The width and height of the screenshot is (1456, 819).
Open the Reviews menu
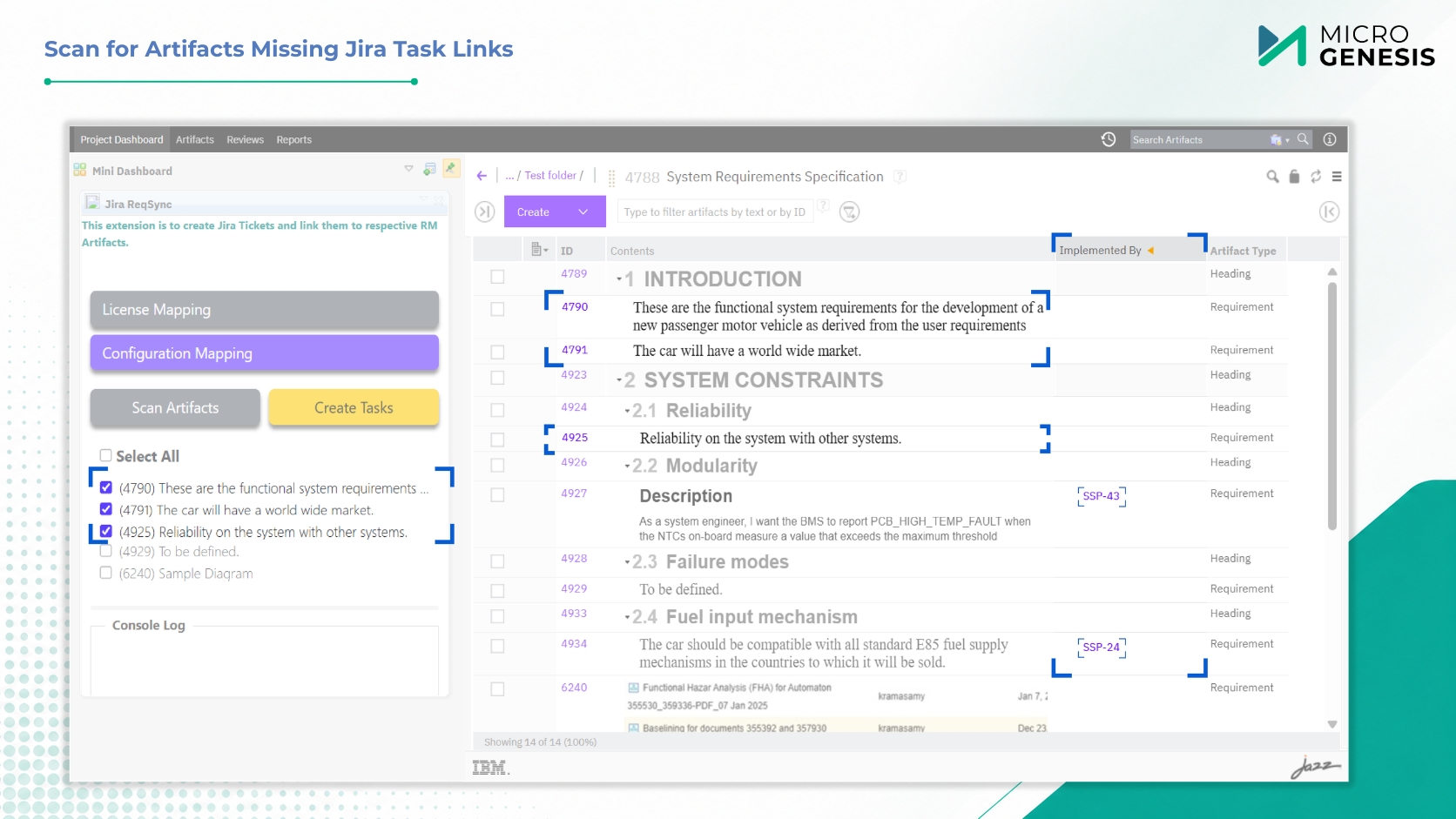[246, 139]
